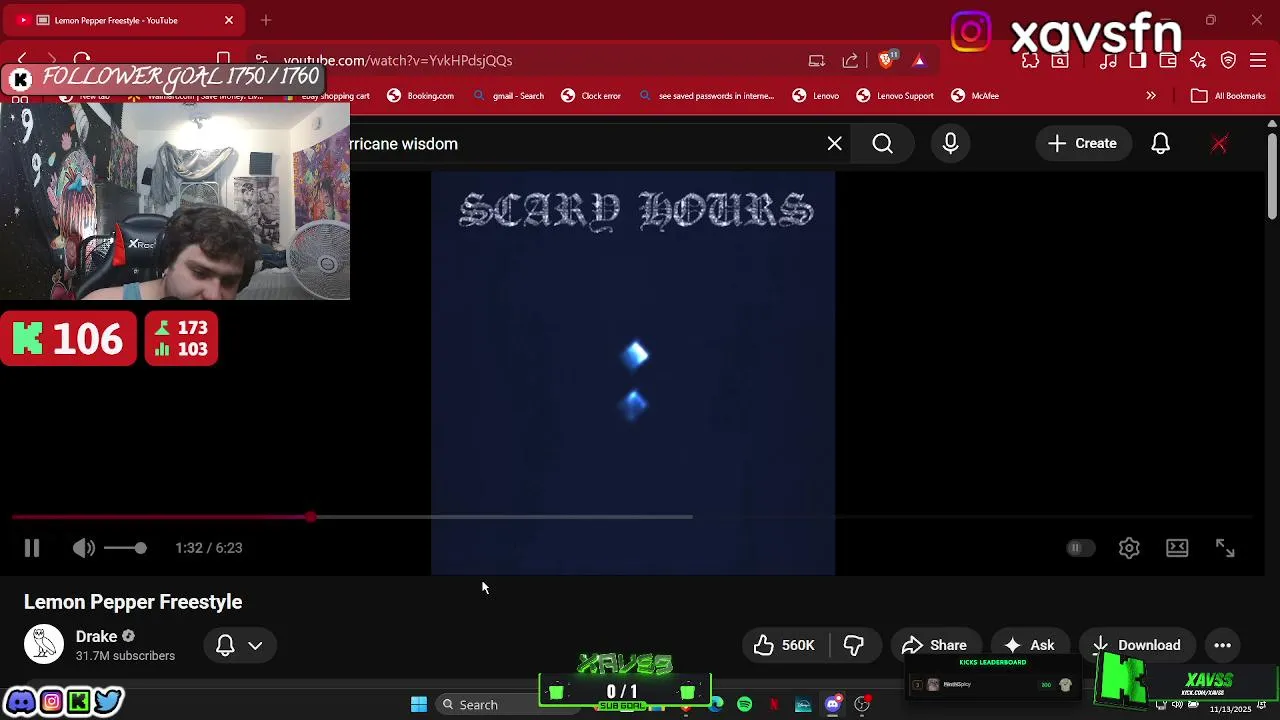Click the share page icon in address bar
1280x720 pixels.
850,60
